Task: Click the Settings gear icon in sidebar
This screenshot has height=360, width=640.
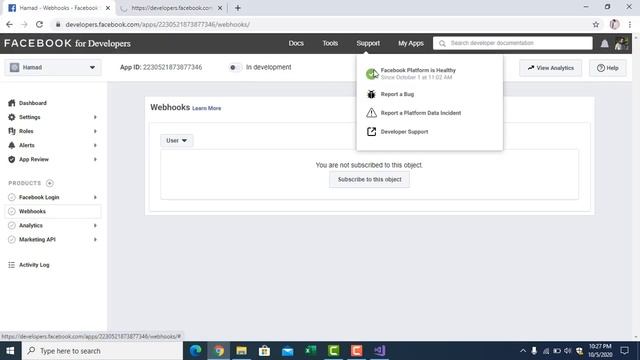Action: pyautogui.click(x=11, y=117)
